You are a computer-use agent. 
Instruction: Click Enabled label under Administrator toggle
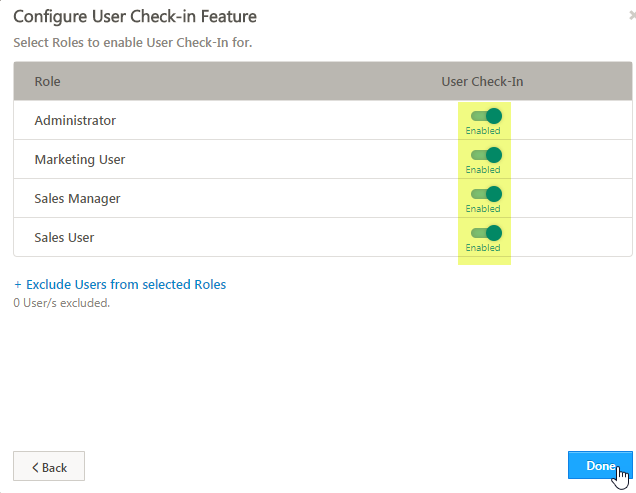point(483,131)
